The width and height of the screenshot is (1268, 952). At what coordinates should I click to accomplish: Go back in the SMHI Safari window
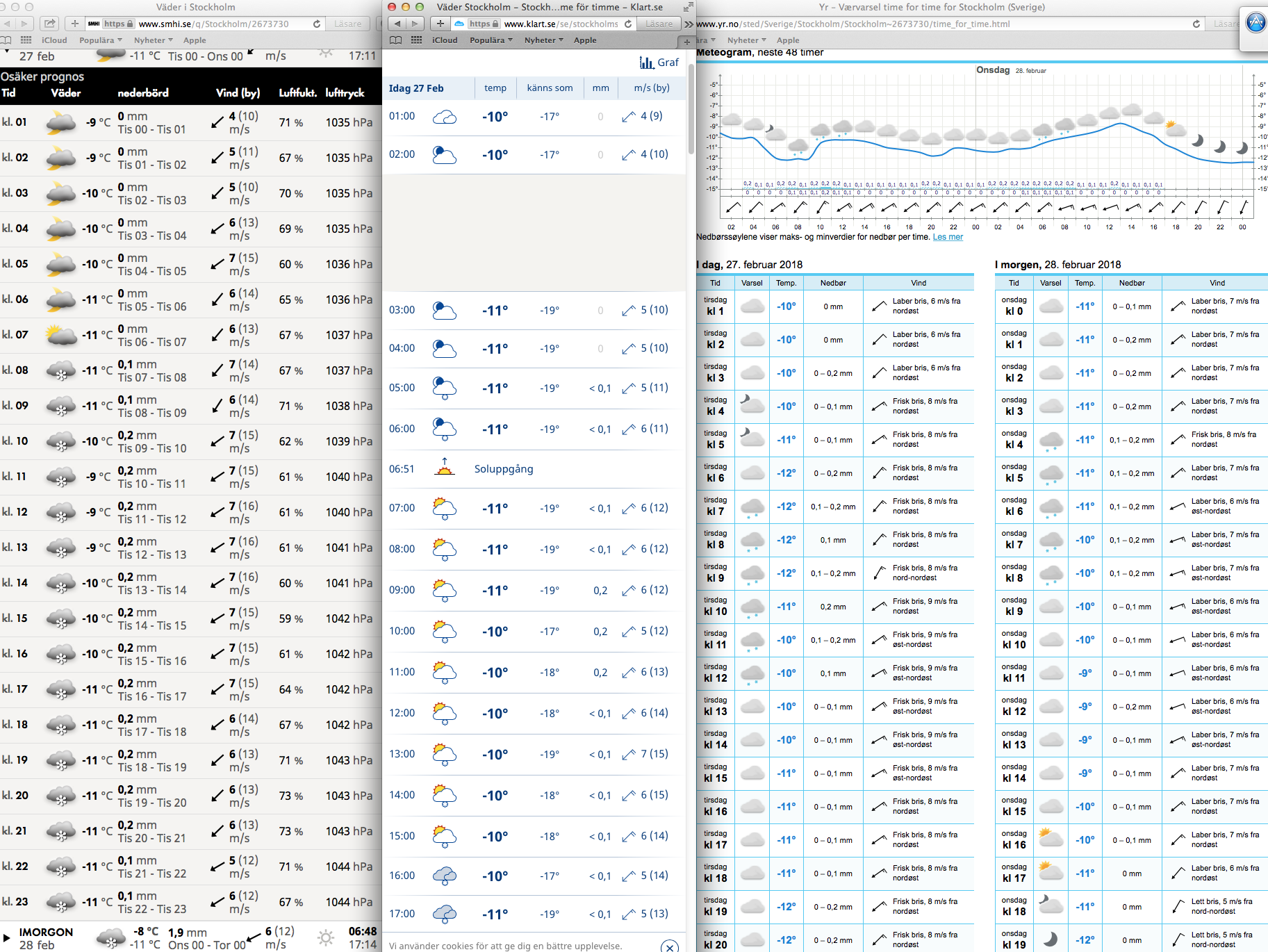[7, 24]
